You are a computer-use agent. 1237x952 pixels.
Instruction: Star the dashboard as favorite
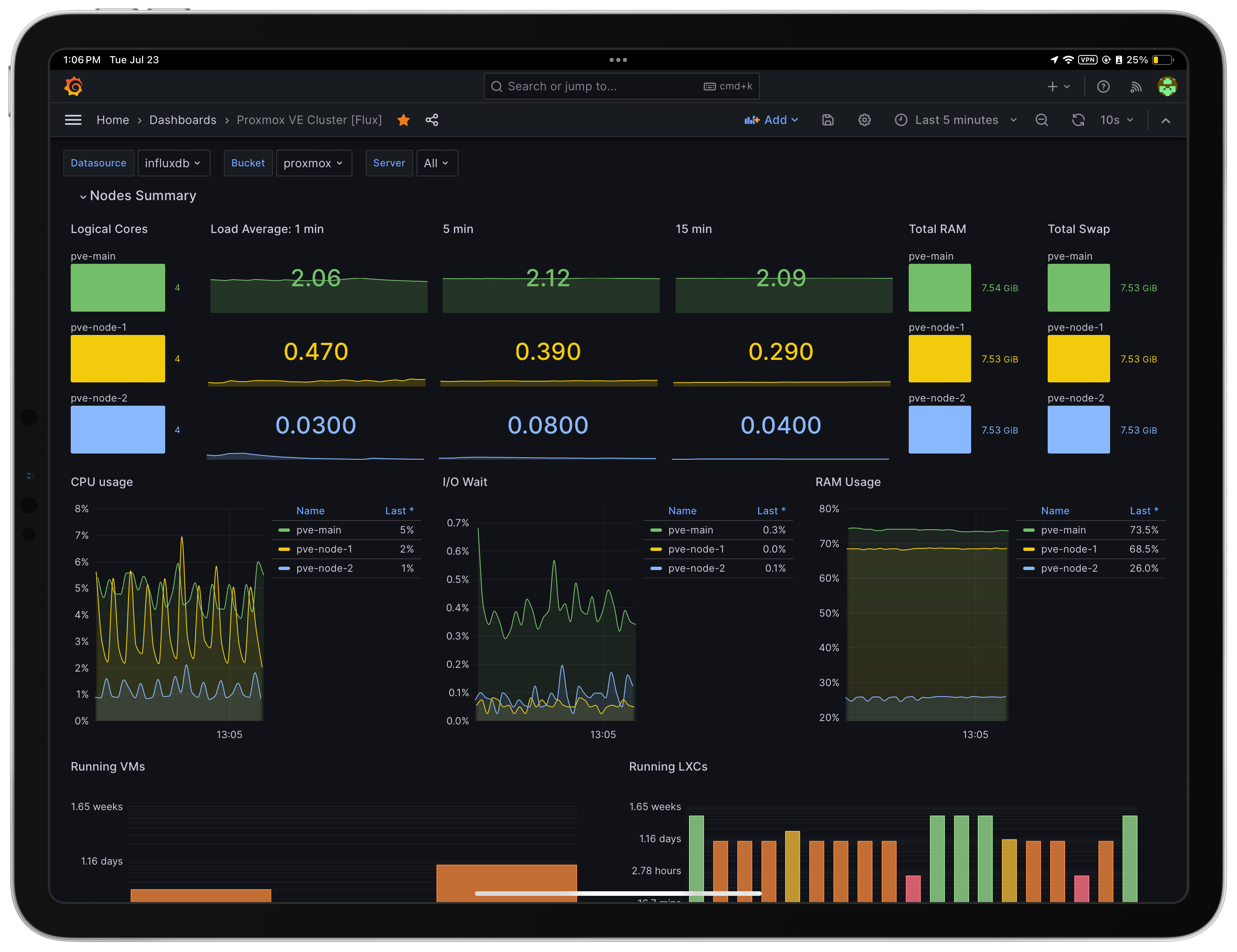pos(403,120)
